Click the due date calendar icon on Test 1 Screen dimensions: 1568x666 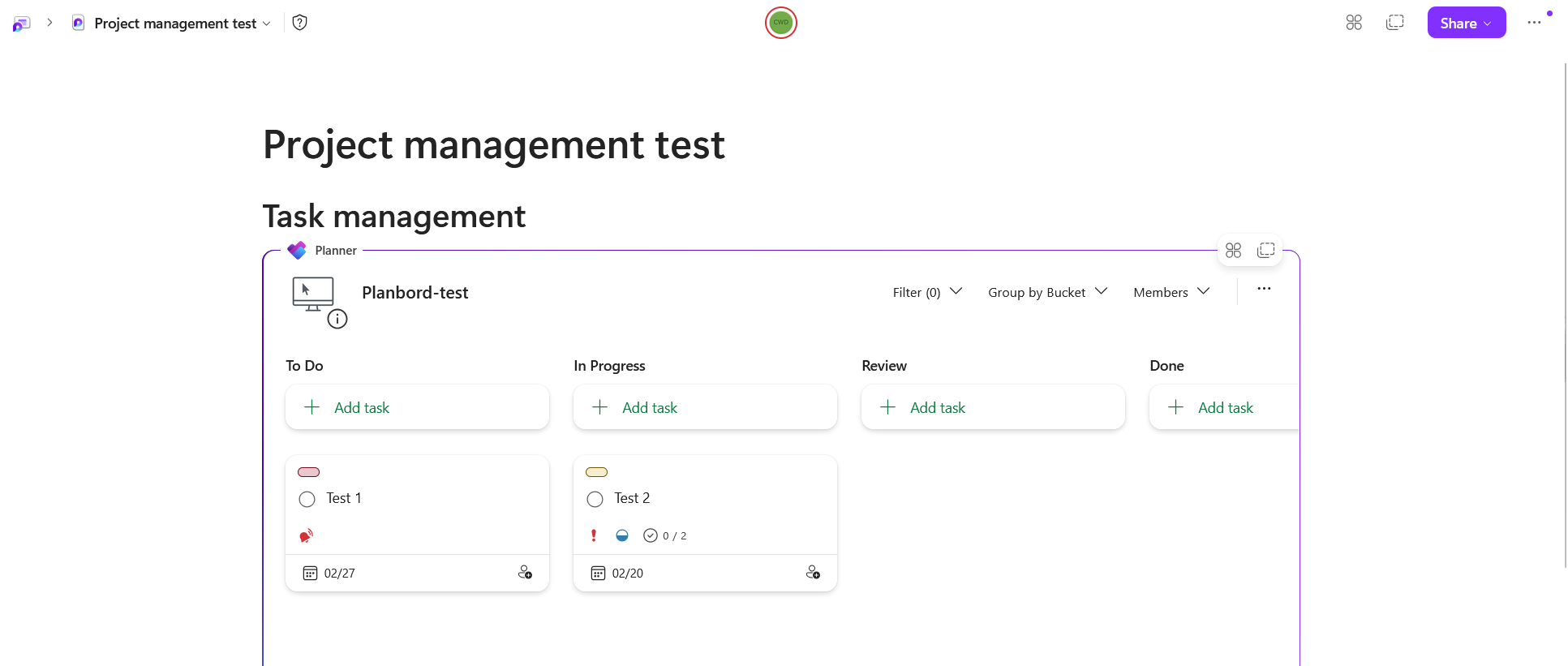[310, 574]
